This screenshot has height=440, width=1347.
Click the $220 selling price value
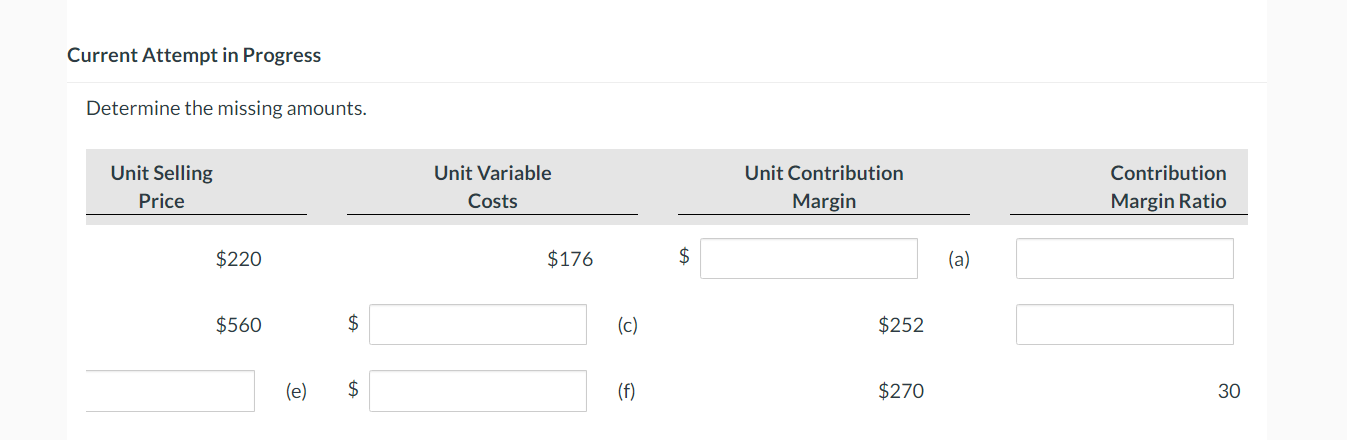(239, 259)
